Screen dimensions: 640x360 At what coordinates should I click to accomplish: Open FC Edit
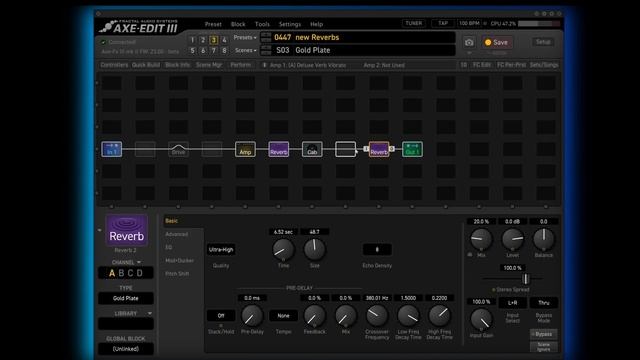coord(482,65)
